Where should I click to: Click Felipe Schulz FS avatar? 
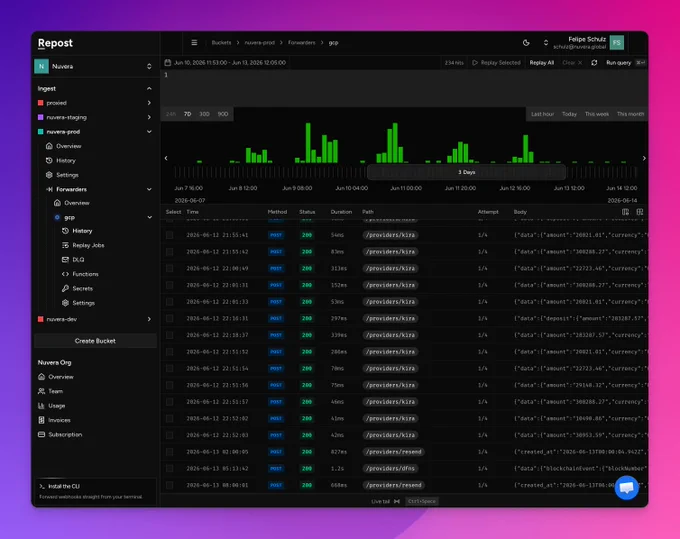617,42
